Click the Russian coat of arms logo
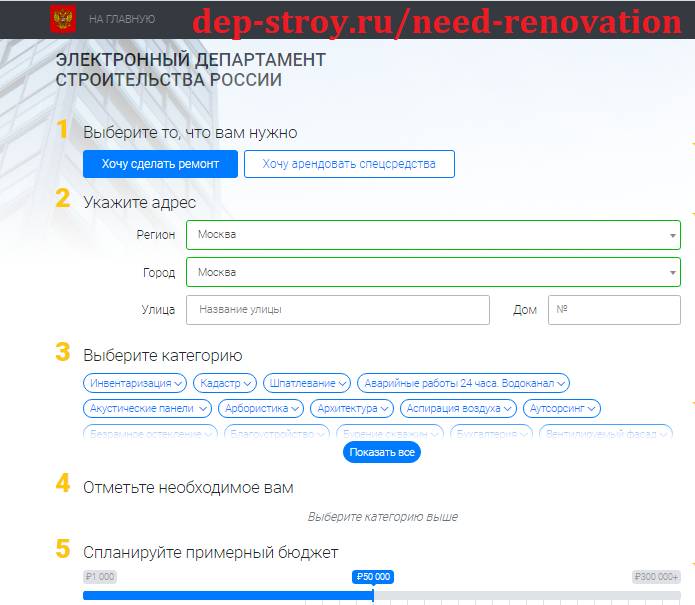 point(62,19)
